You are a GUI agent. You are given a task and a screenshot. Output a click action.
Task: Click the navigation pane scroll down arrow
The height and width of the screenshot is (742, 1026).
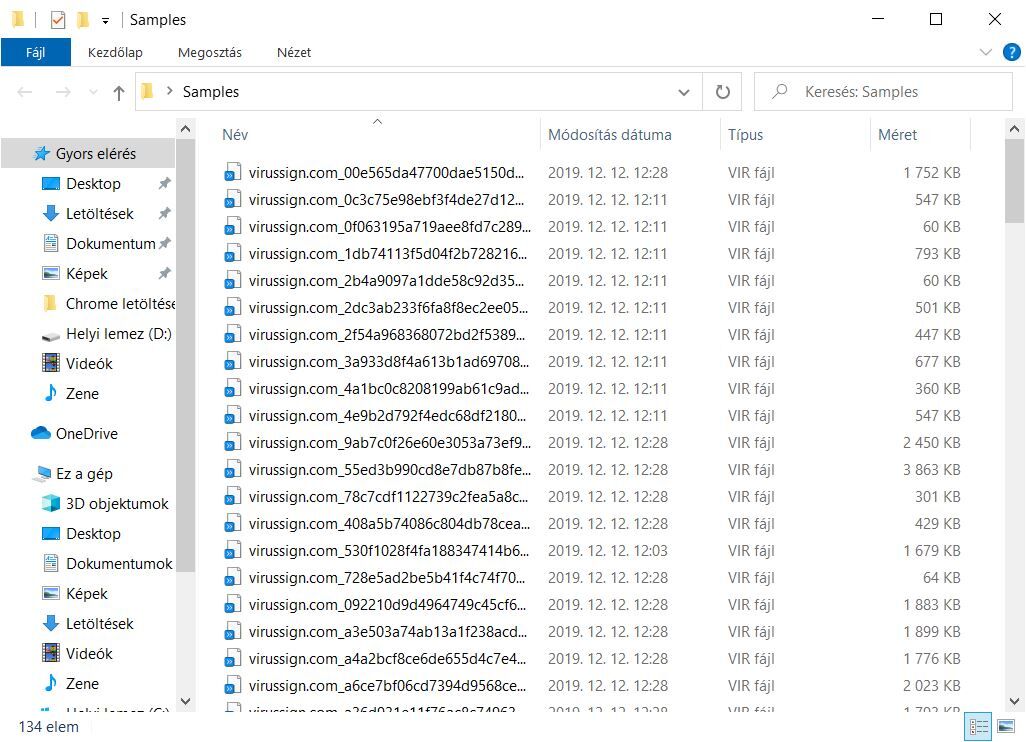click(186, 701)
